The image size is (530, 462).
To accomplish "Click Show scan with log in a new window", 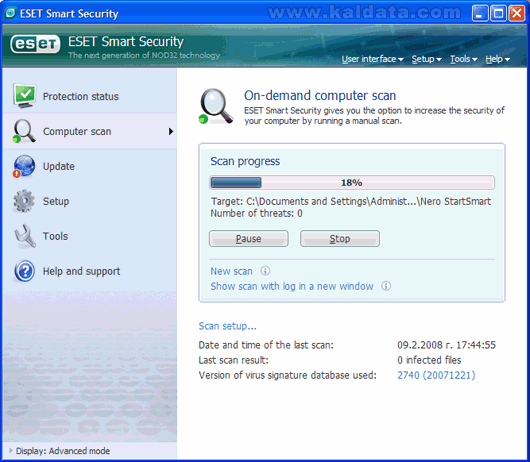I will click(x=292, y=286).
